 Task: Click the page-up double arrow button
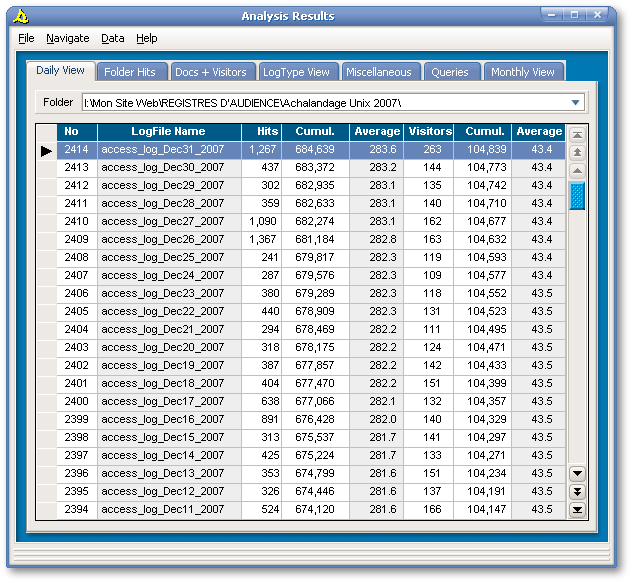coord(577,151)
